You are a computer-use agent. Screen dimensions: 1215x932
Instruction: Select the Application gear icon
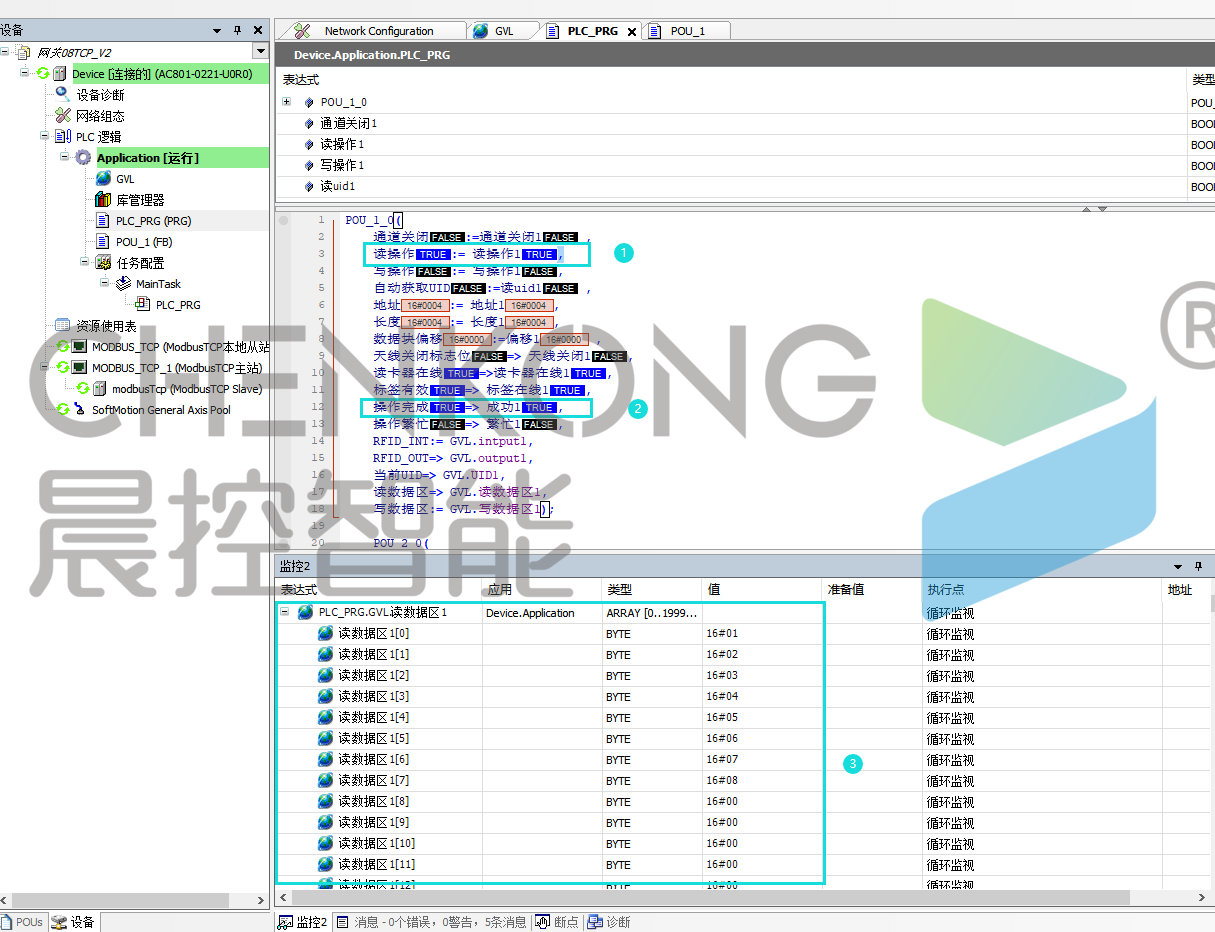pyautogui.click(x=82, y=158)
